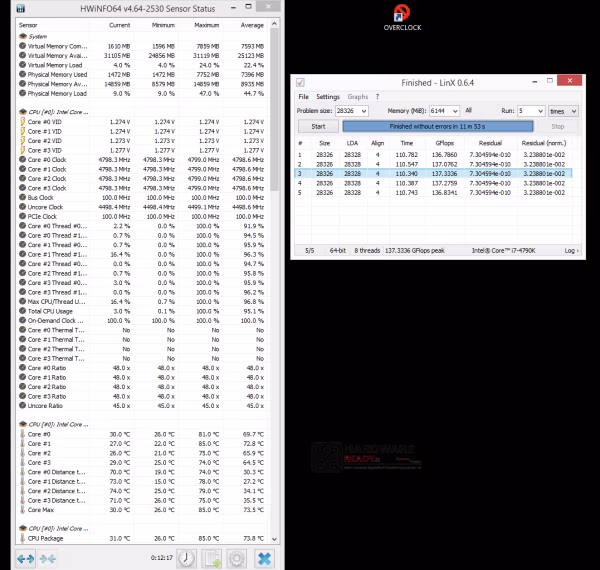
Task: Click the blue X close sensors icon
Action: [x=264, y=559]
